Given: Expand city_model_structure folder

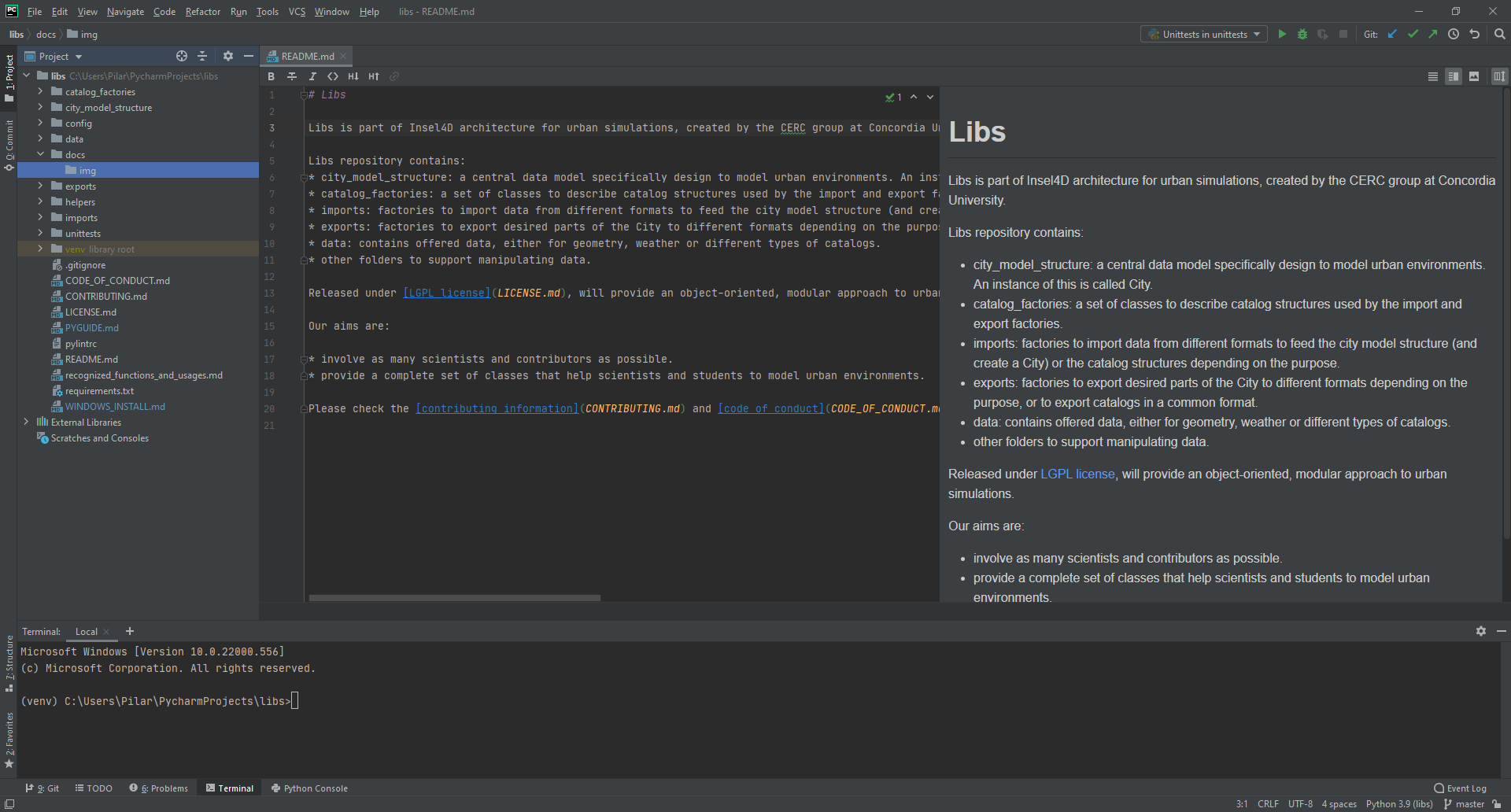Looking at the screenshot, I should 40,107.
